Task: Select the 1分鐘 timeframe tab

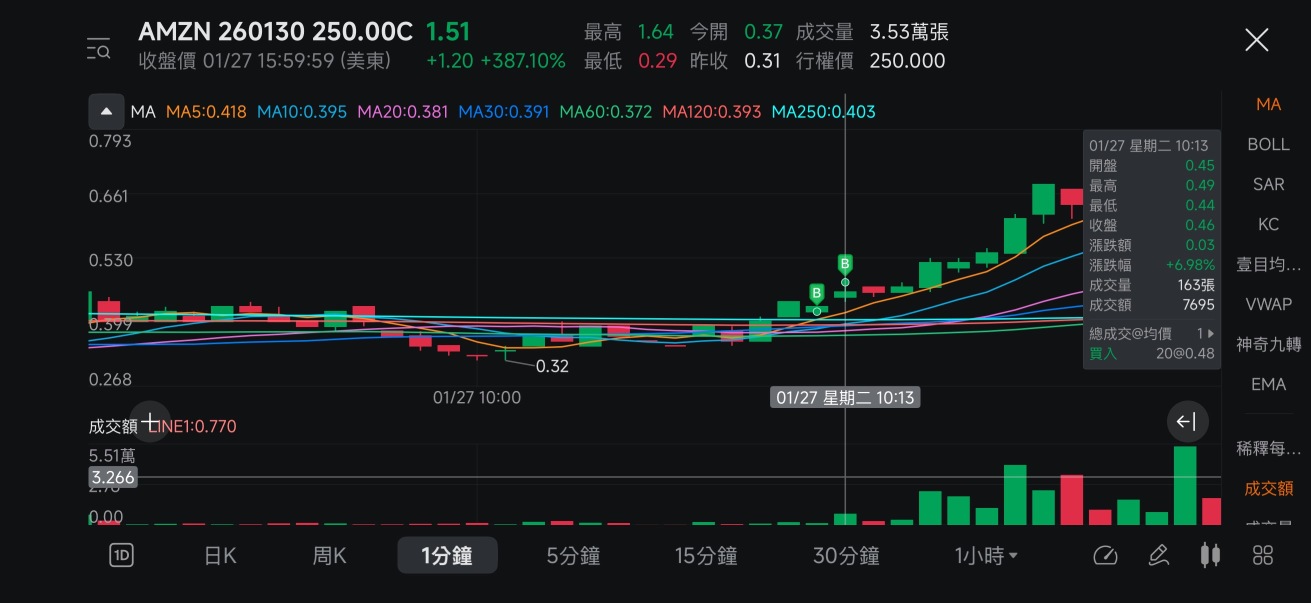Action: click(x=447, y=556)
